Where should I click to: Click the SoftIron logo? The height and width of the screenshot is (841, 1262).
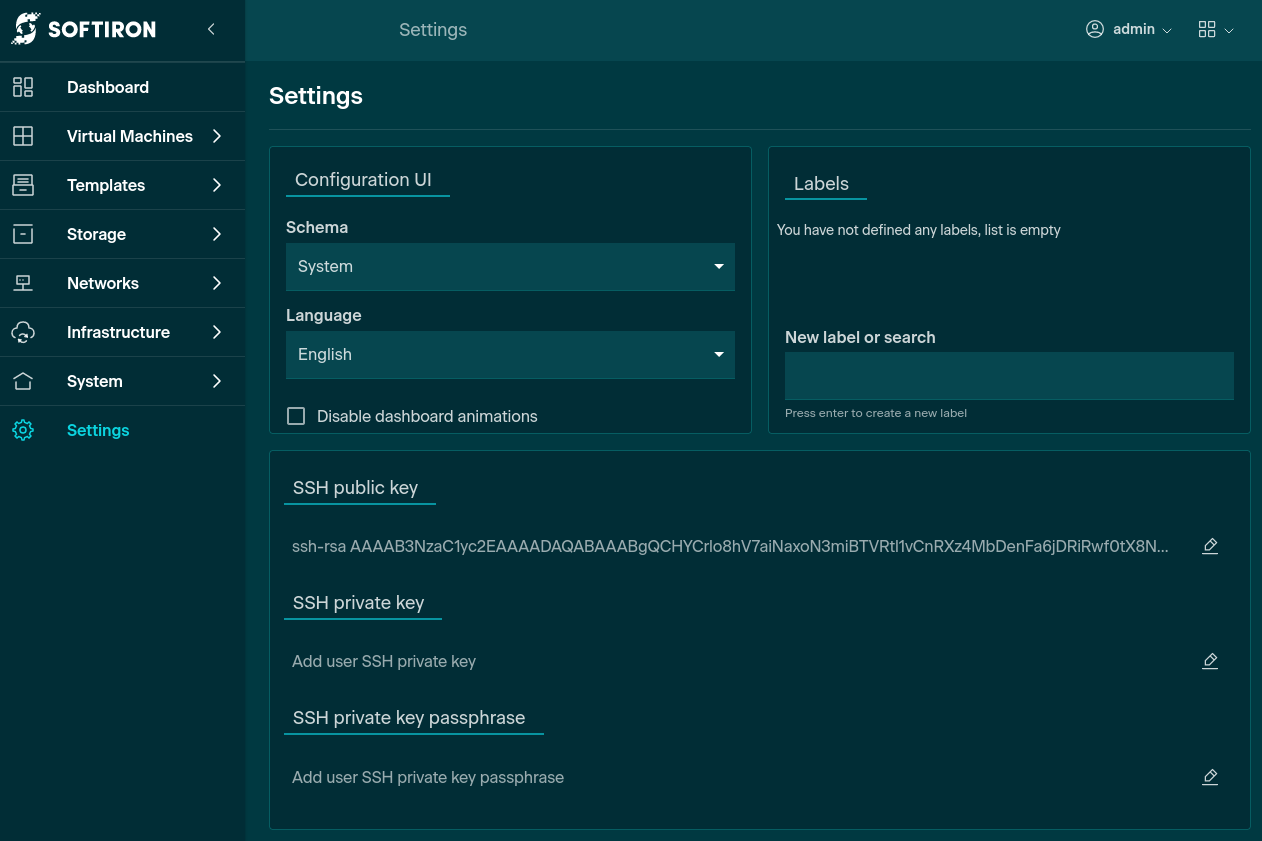[x=84, y=30]
